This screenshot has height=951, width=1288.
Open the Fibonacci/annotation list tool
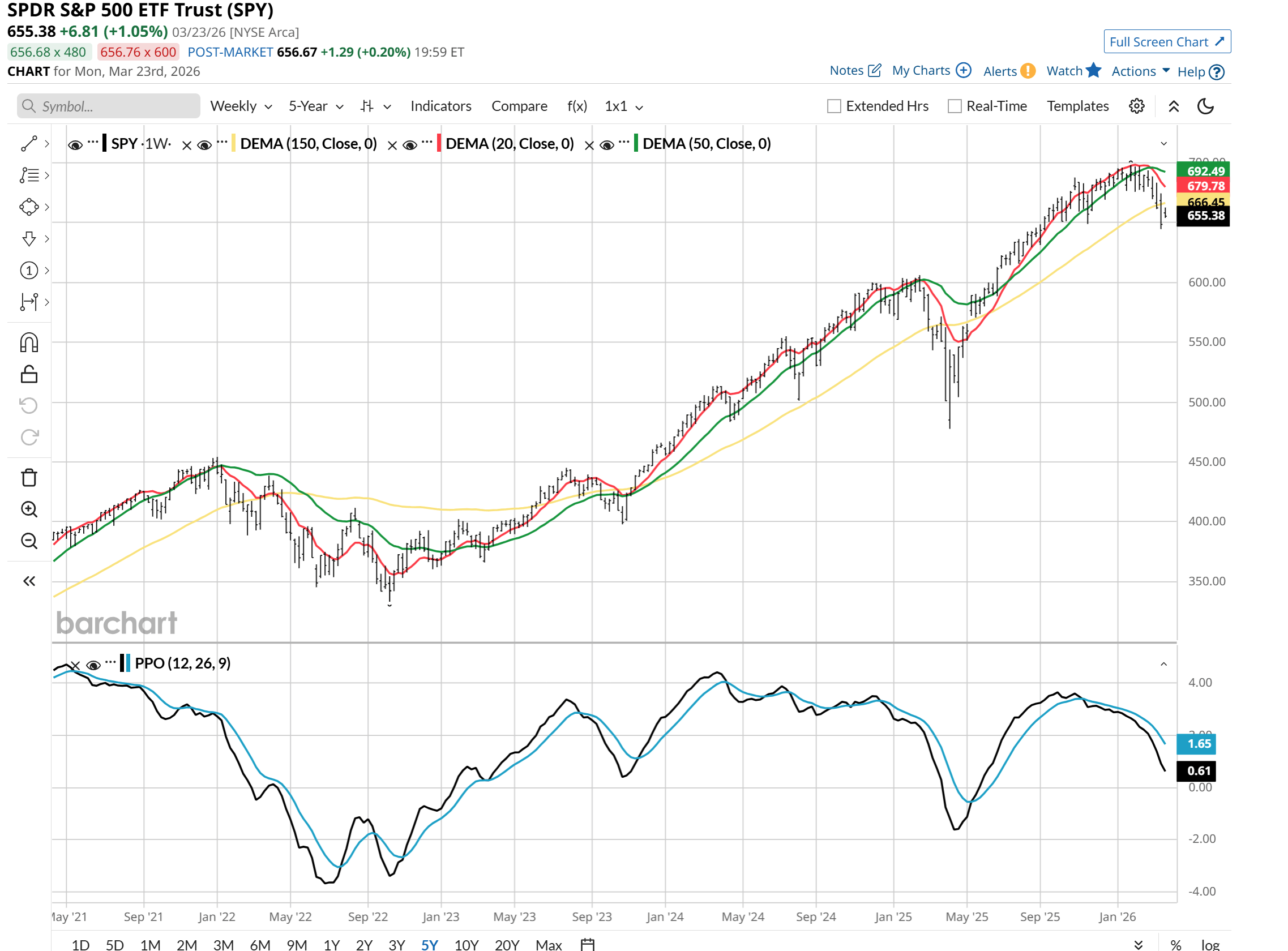[29, 175]
